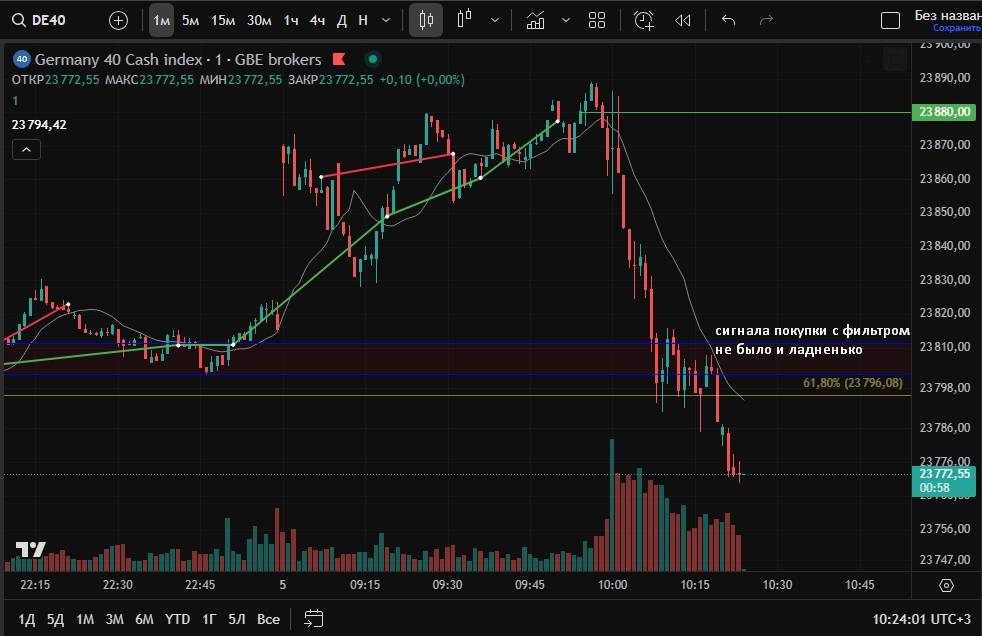The width and height of the screenshot is (982, 636).
Task: Toggle the 5m timeframe
Action: point(190,20)
